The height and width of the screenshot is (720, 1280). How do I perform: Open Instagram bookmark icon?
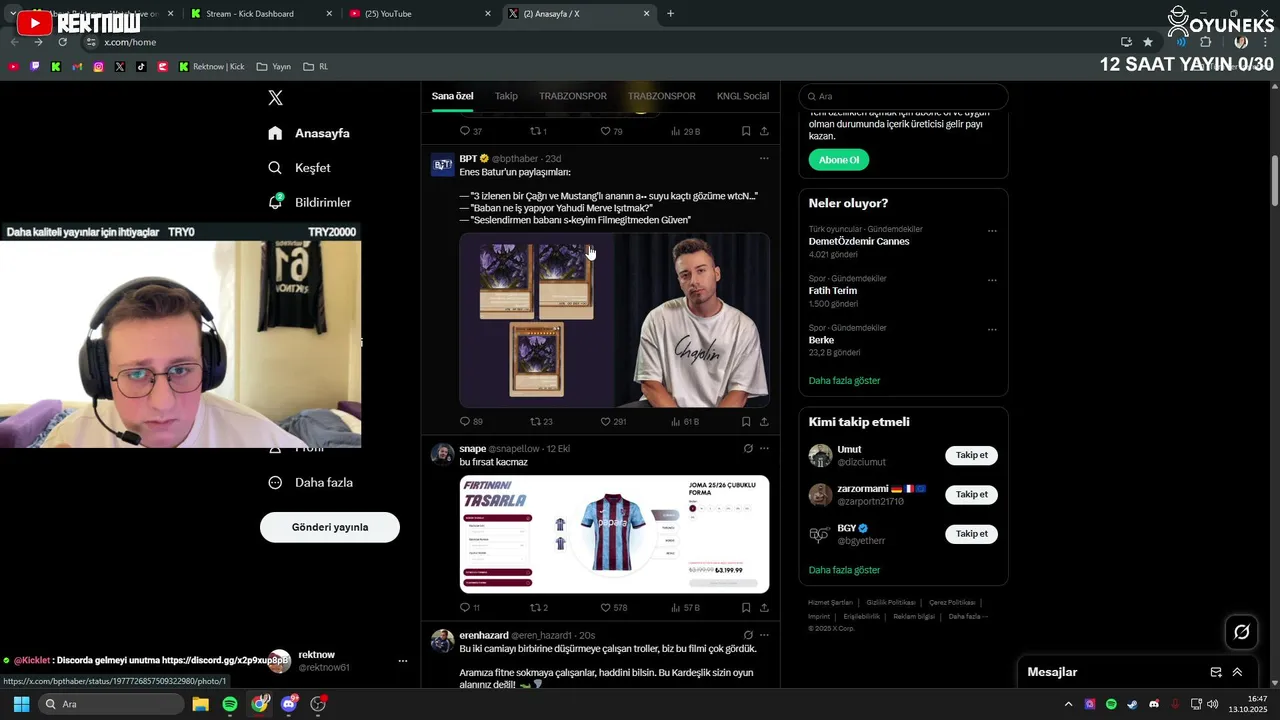pos(98,67)
